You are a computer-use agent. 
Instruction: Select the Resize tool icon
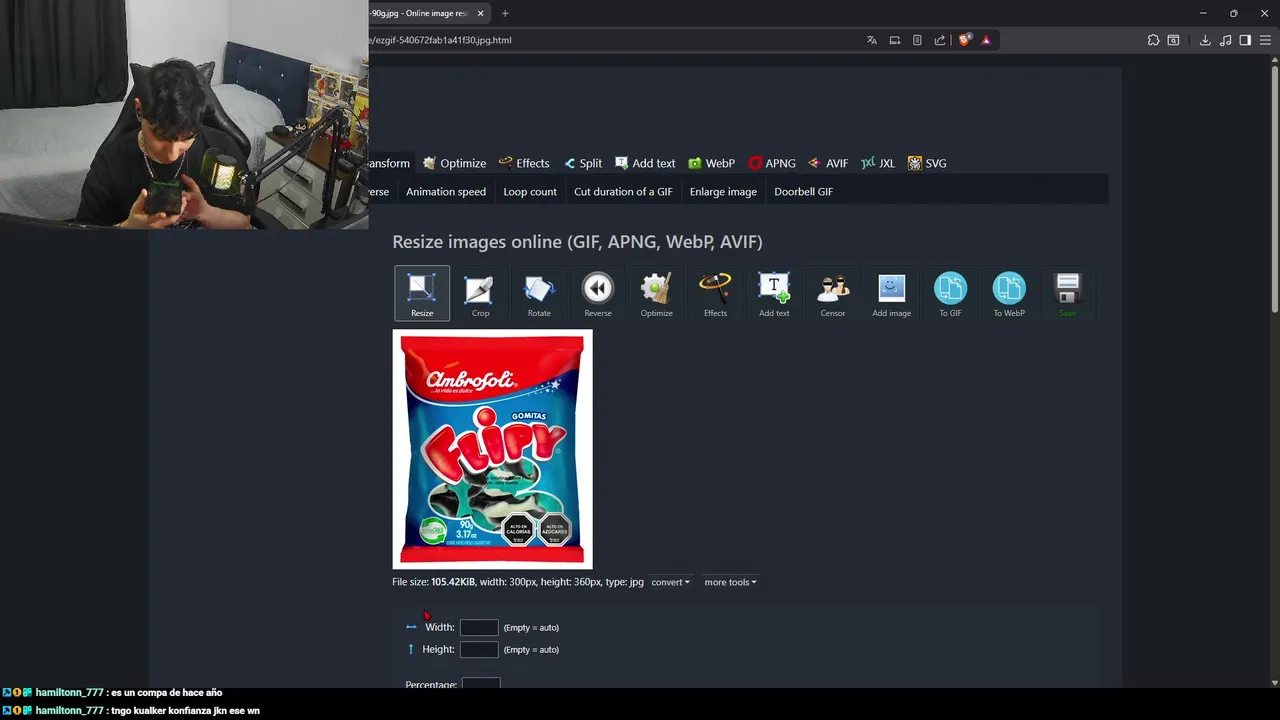[422, 293]
